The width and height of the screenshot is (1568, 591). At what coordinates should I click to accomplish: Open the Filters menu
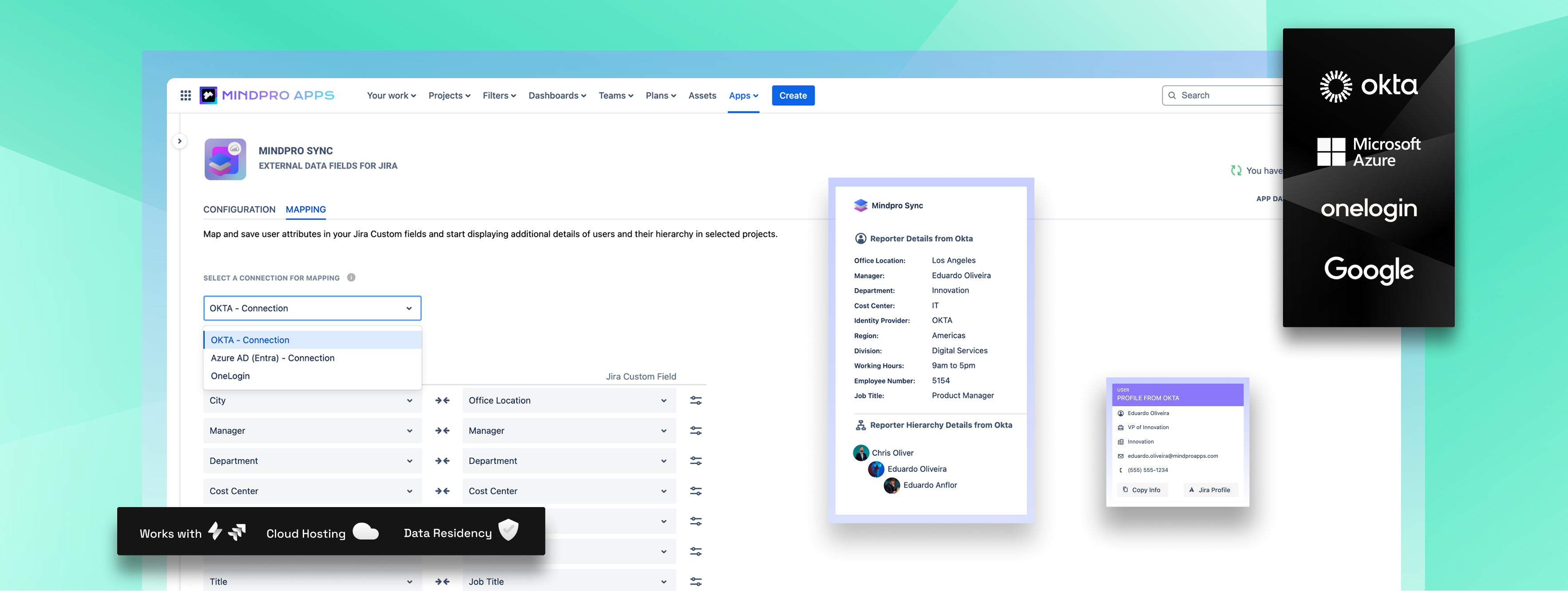click(x=499, y=95)
